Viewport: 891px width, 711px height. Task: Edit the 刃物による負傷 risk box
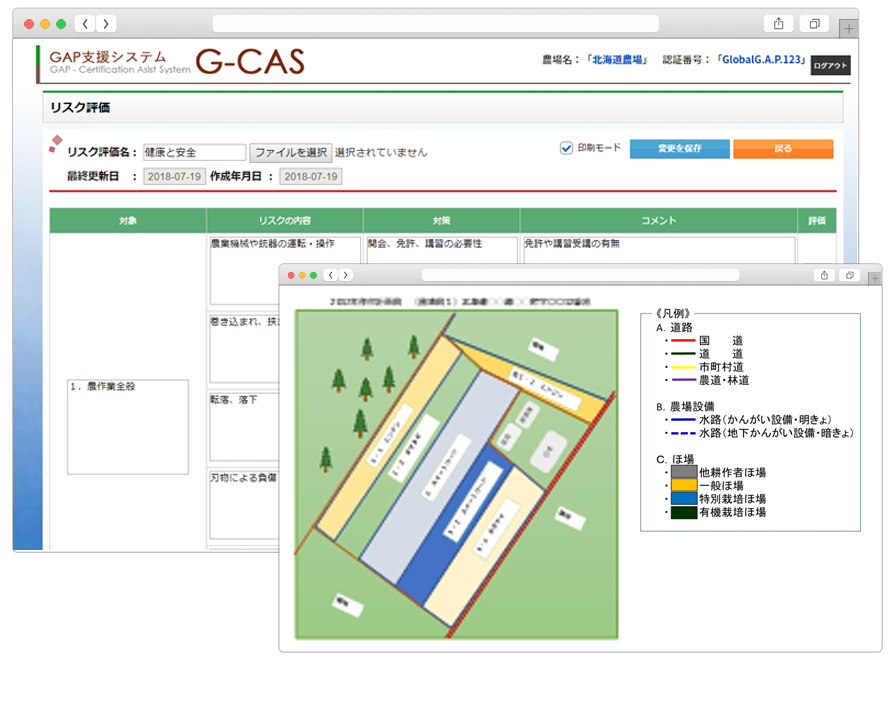pyautogui.click(x=244, y=505)
